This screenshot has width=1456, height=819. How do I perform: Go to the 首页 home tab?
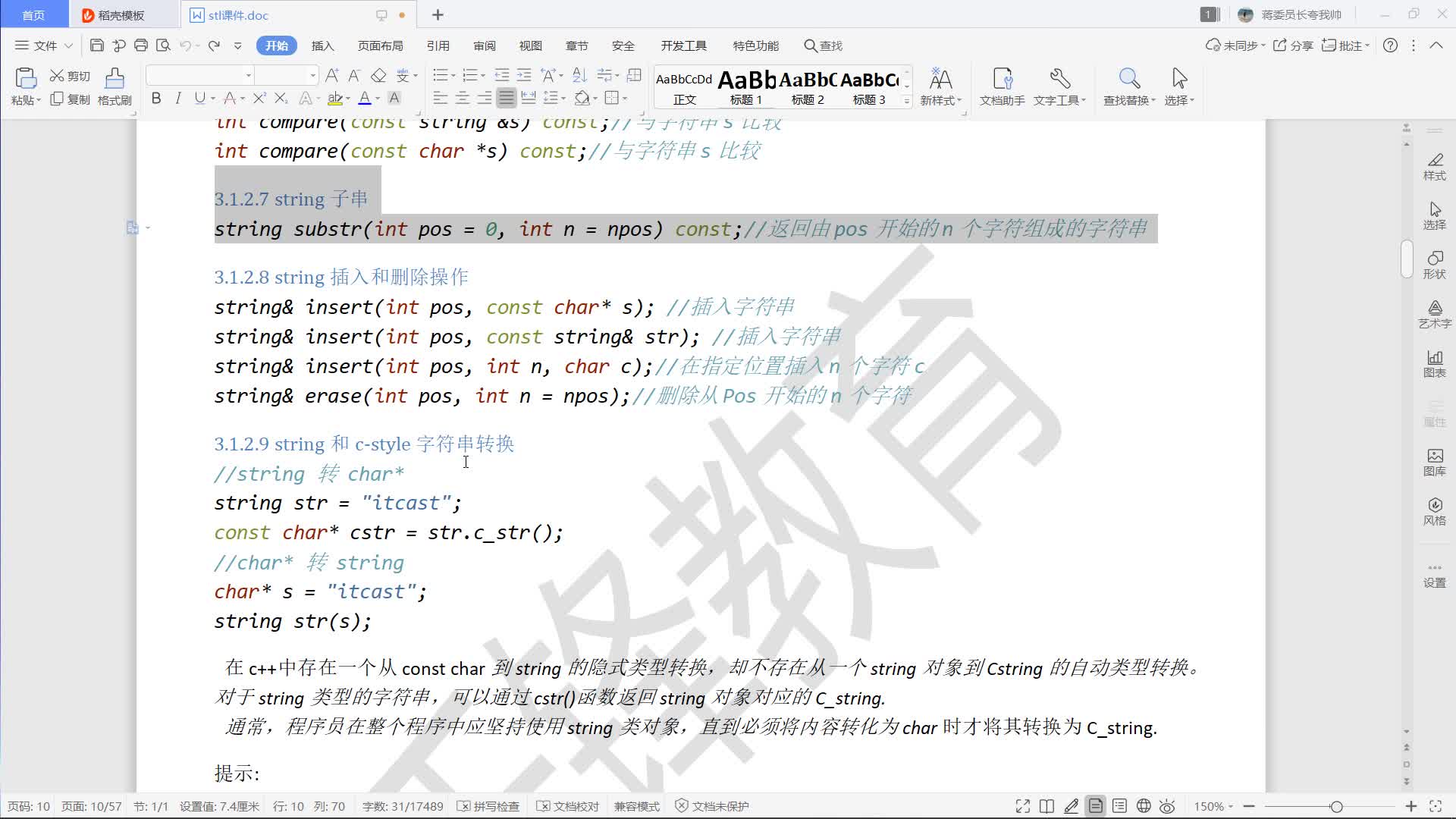[33, 15]
